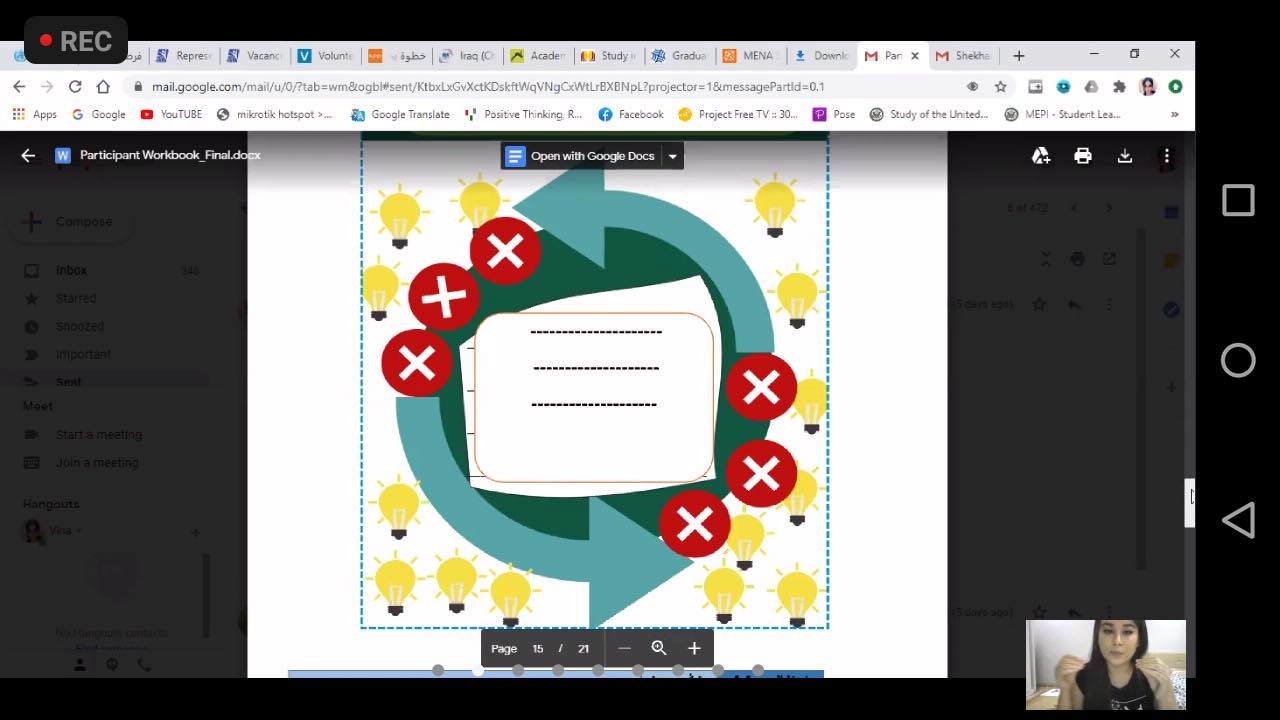The height and width of the screenshot is (720, 1280).
Task: Download the Participant Workbook file
Action: 1124,156
